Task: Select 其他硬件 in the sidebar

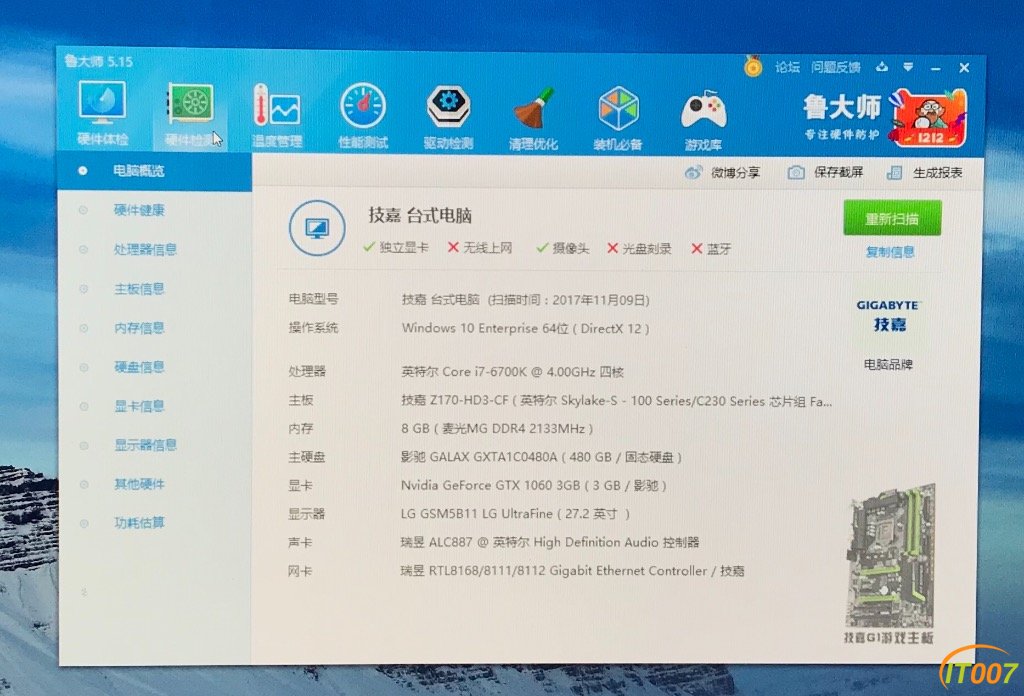Action: (139, 484)
